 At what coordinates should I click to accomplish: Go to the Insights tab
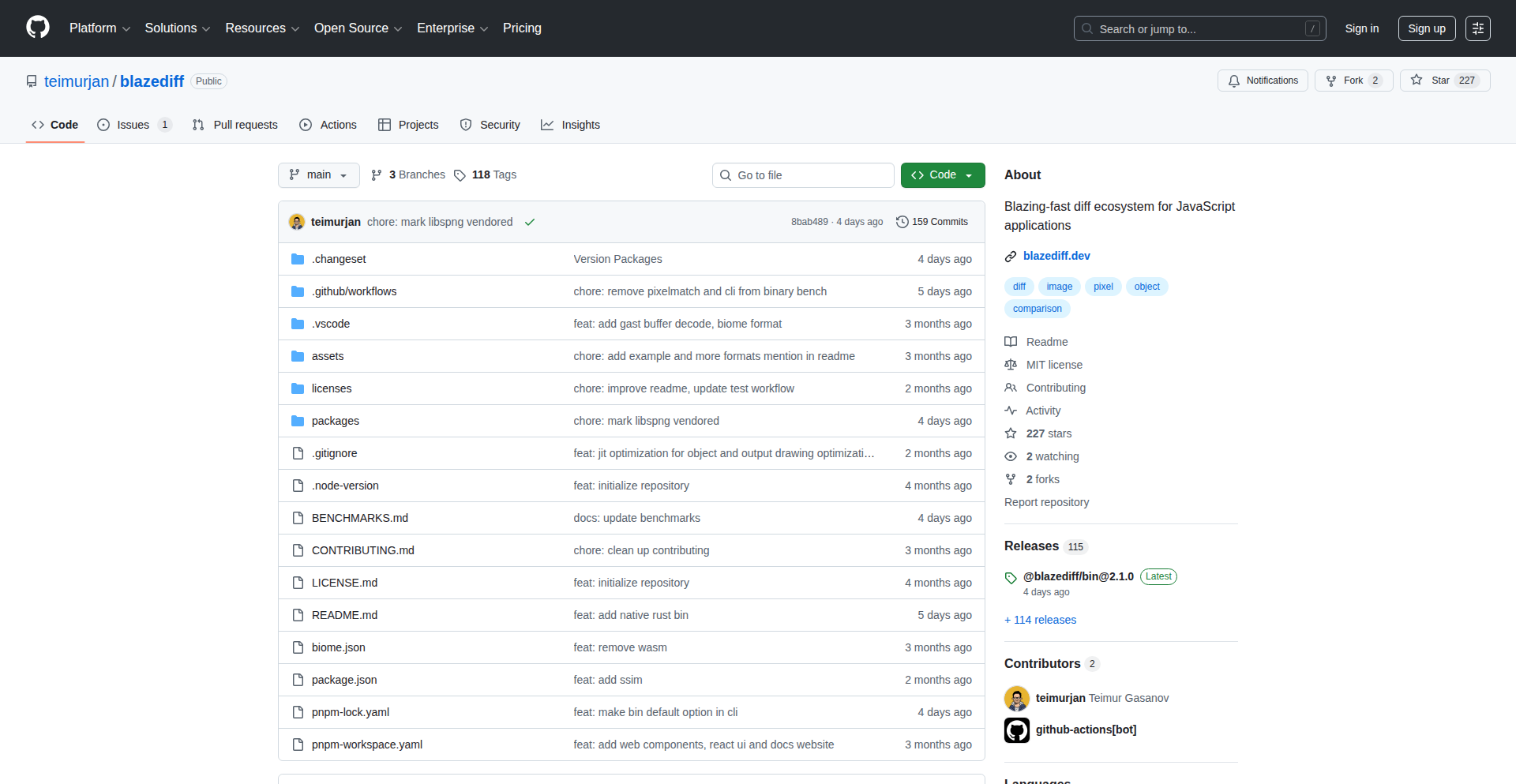(570, 125)
